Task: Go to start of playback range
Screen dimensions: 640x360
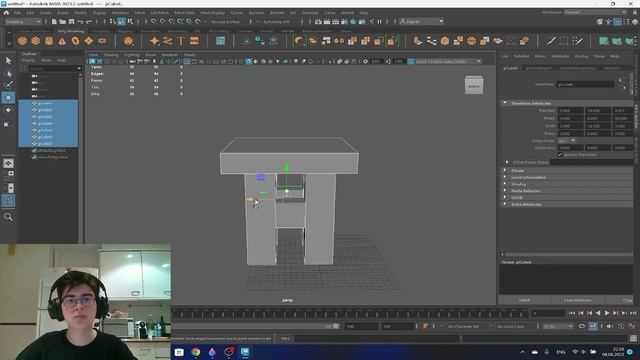Action: [x=572, y=313]
